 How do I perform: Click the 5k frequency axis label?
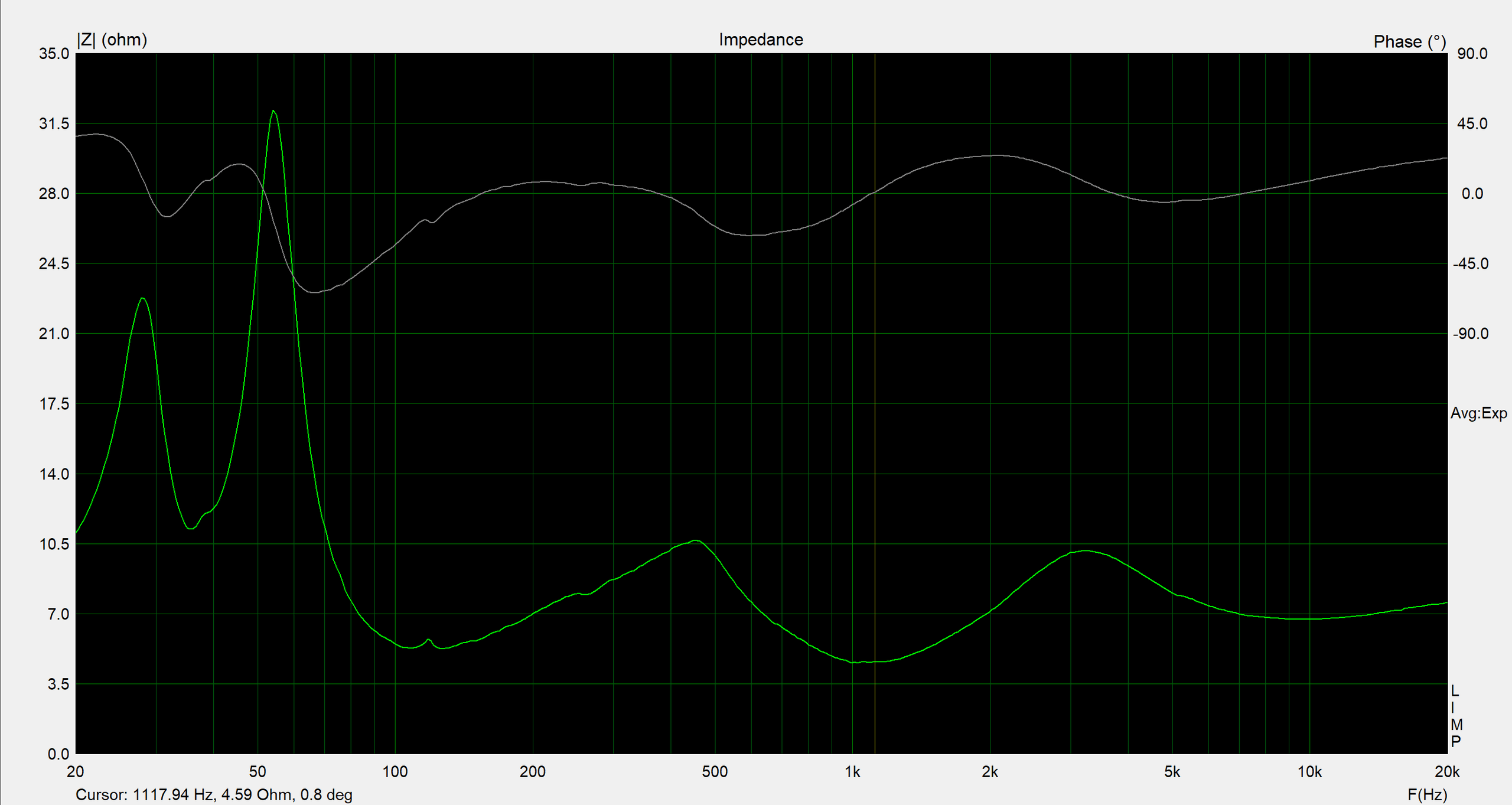pyautogui.click(x=1172, y=771)
